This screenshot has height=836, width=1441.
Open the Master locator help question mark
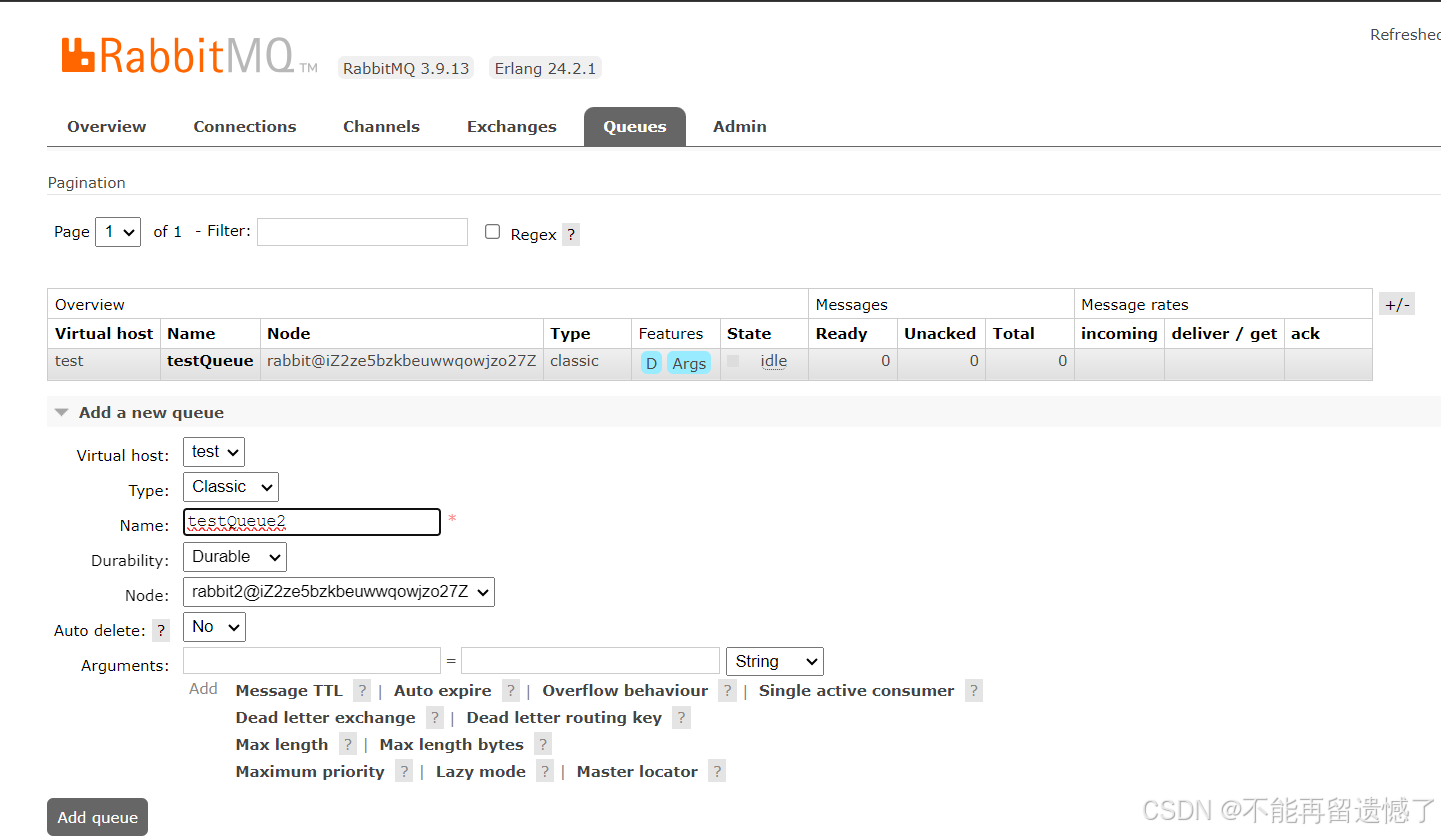pyautogui.click(x=717, y=771)
